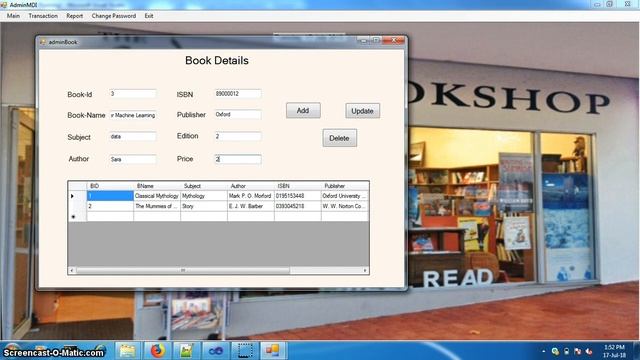
Task: Focus the Price input field
Action: pyautogui.click(x=238, y=159)
